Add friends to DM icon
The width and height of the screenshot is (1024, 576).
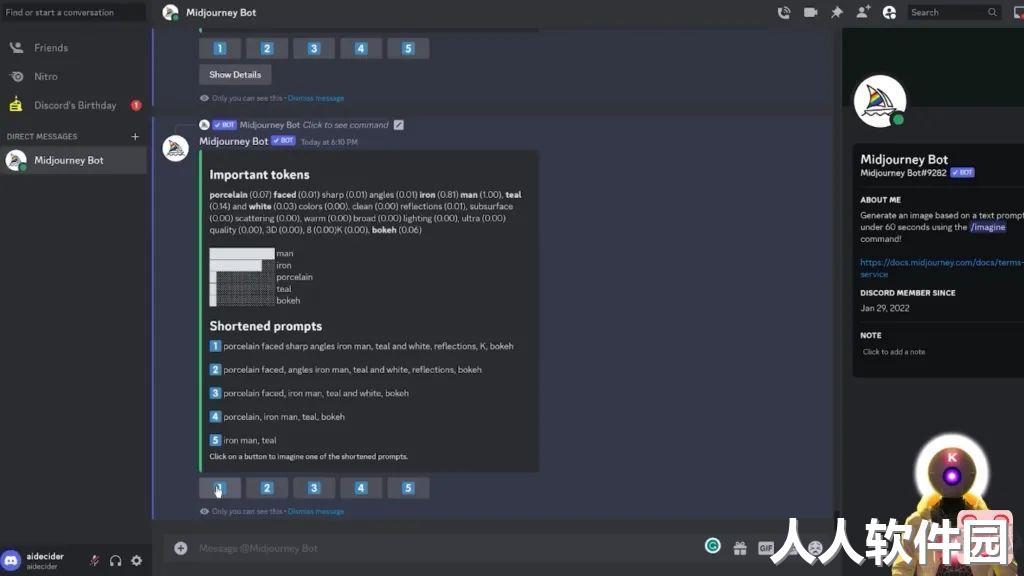pyautogui.click(x=863, y=12)
